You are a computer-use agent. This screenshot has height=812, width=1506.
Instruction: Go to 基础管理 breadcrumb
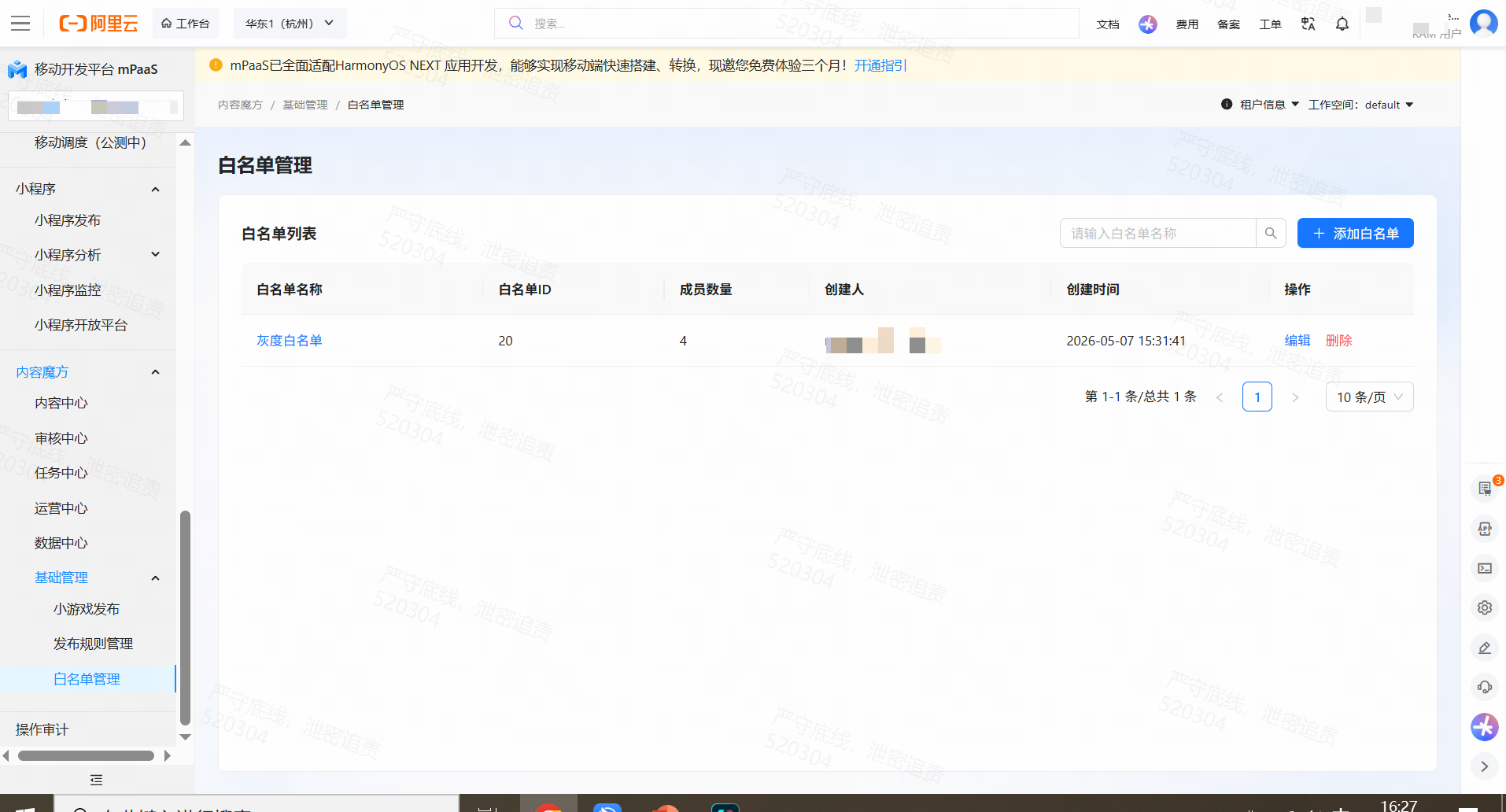305,105
